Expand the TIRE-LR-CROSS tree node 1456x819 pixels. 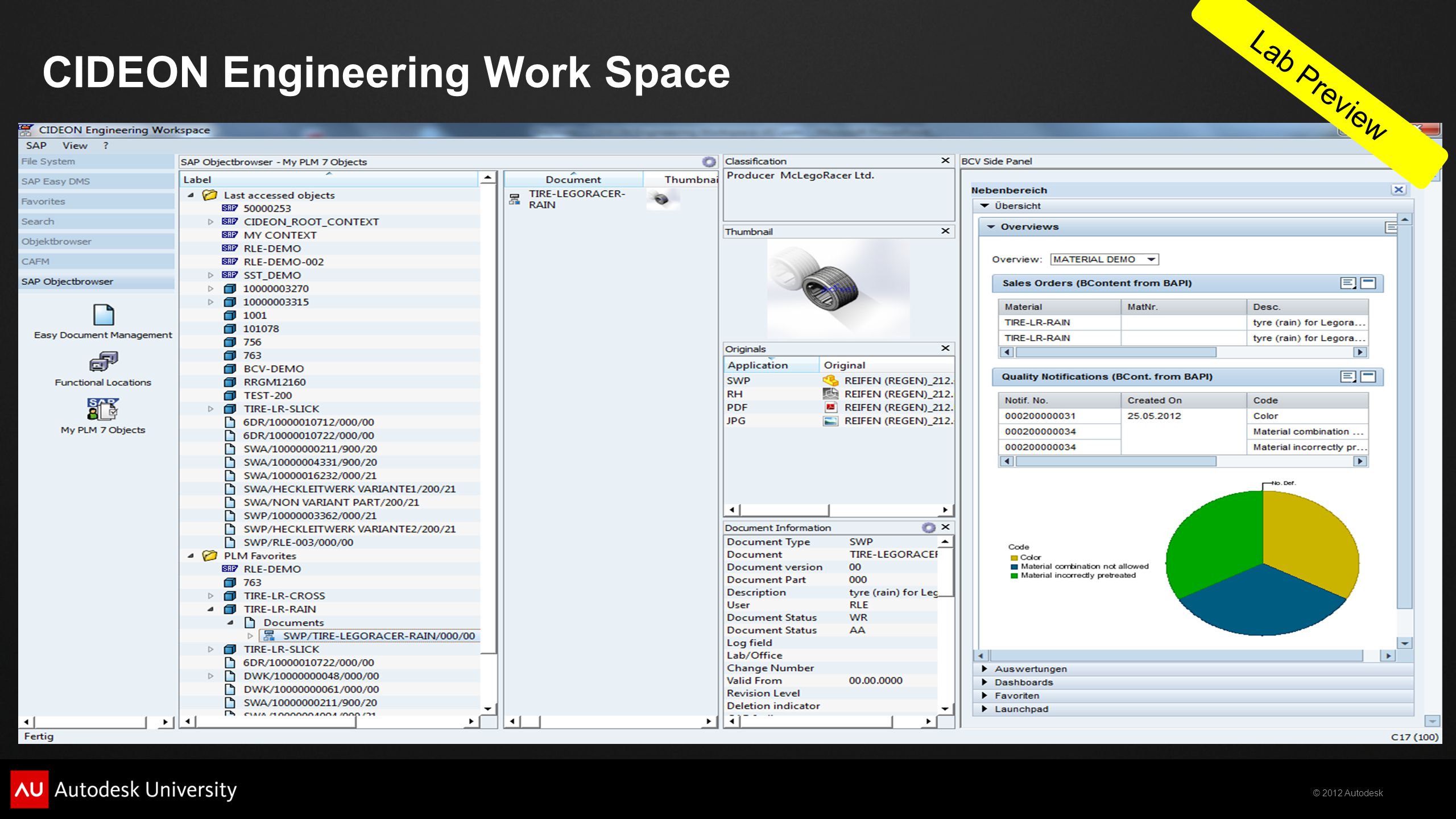pos(210,596)
